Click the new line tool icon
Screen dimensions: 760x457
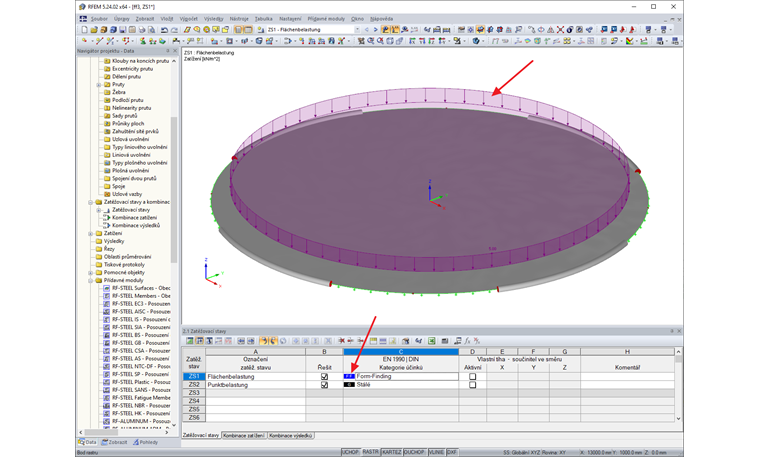[99, 41]
